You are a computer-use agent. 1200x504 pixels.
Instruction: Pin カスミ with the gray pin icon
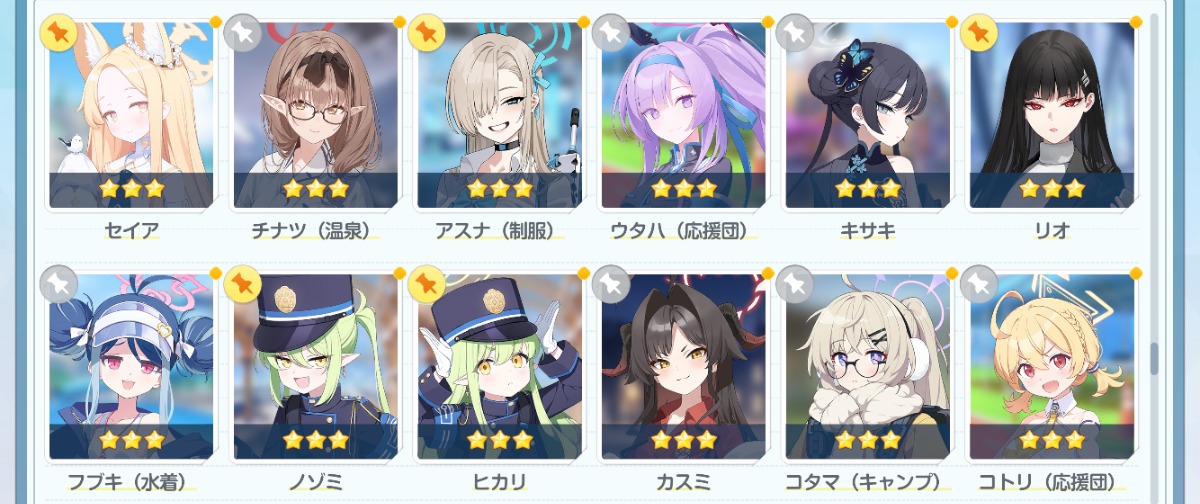pos(611,284)
